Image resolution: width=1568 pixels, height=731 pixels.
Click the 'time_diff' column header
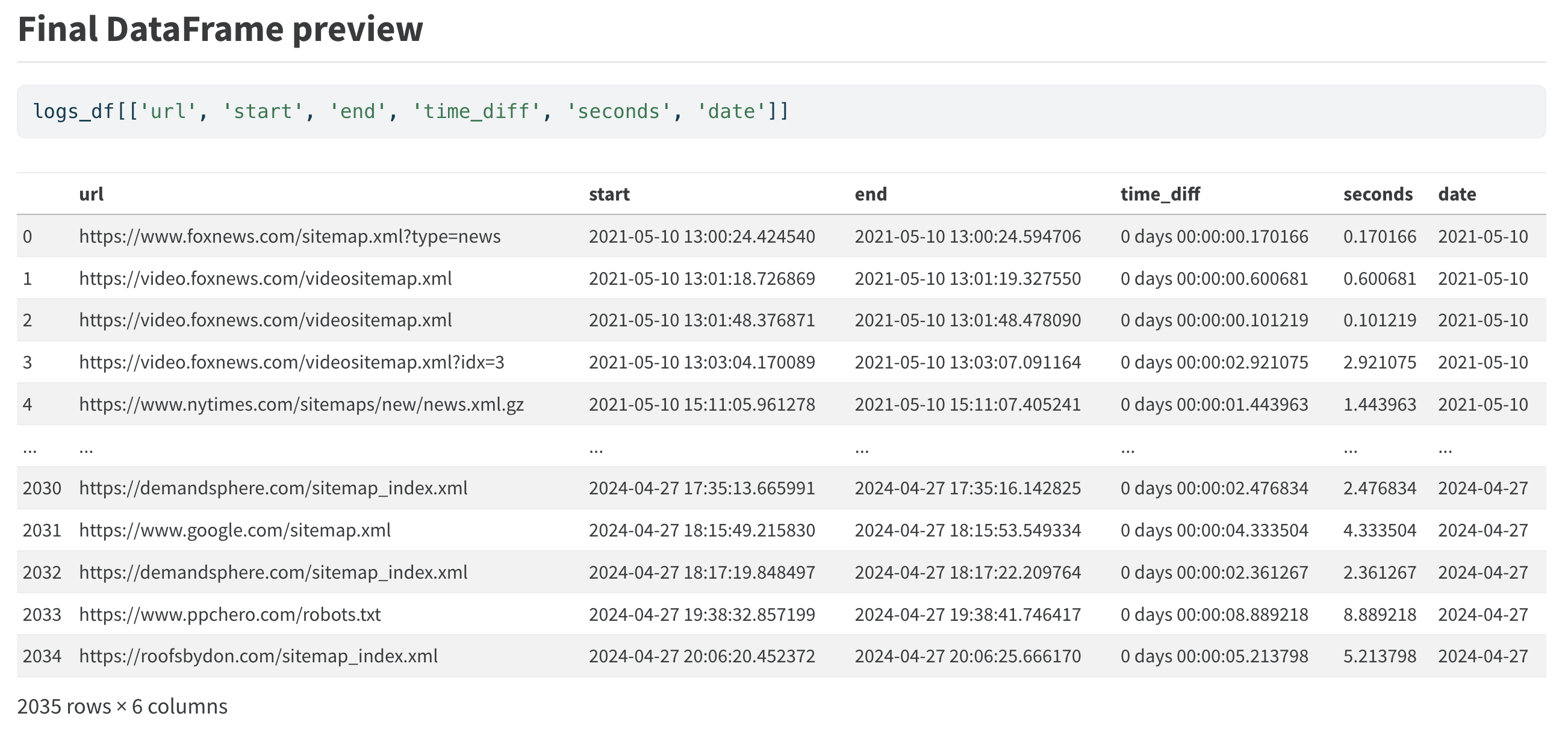(1160, 194)
